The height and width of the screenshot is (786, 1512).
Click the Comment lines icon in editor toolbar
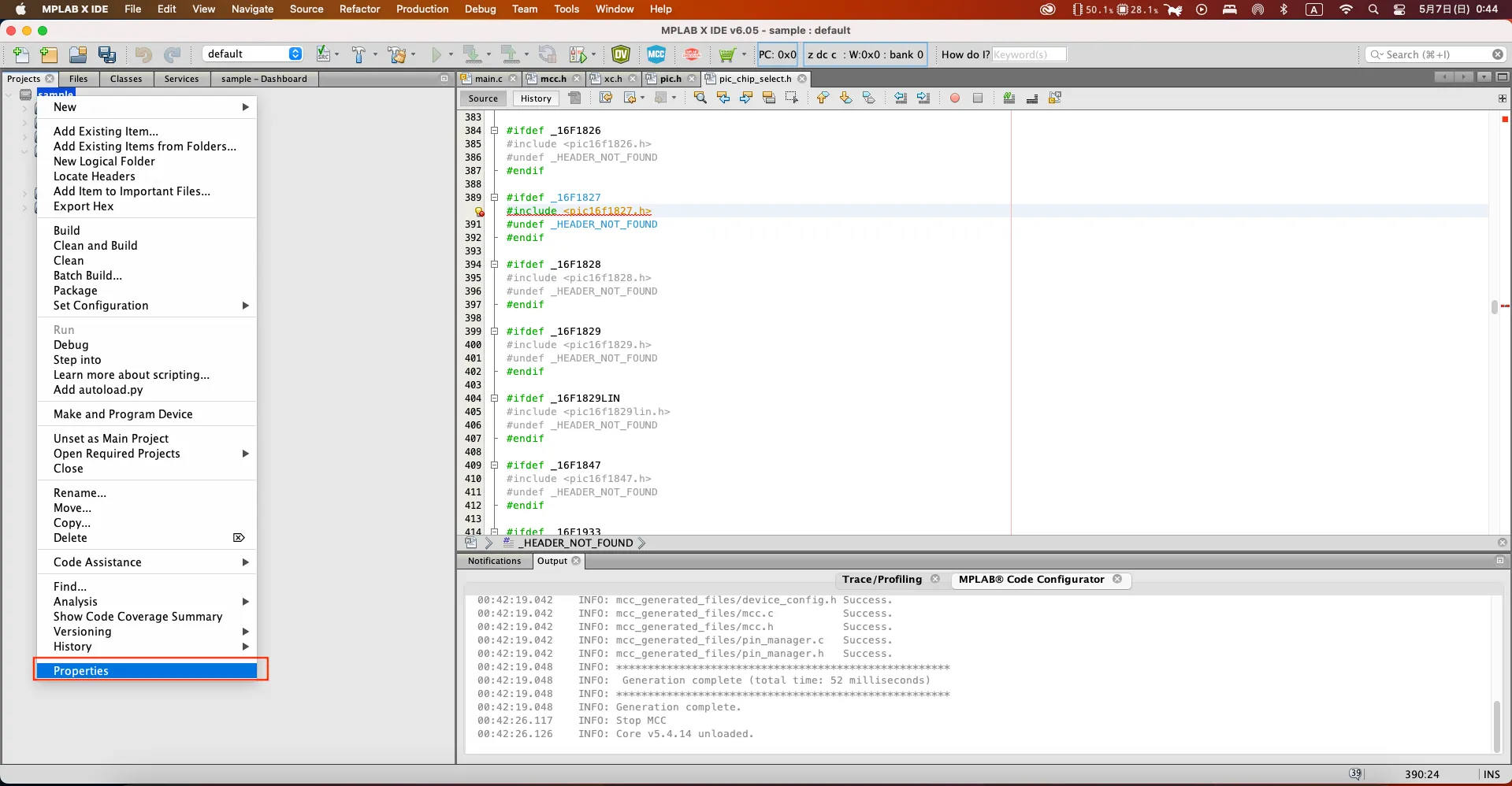click(x=1009, y=98)
